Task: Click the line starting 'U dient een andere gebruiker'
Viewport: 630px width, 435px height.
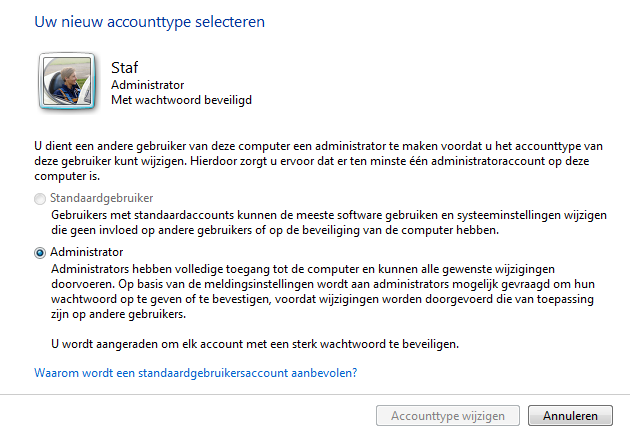Action: 318,146
